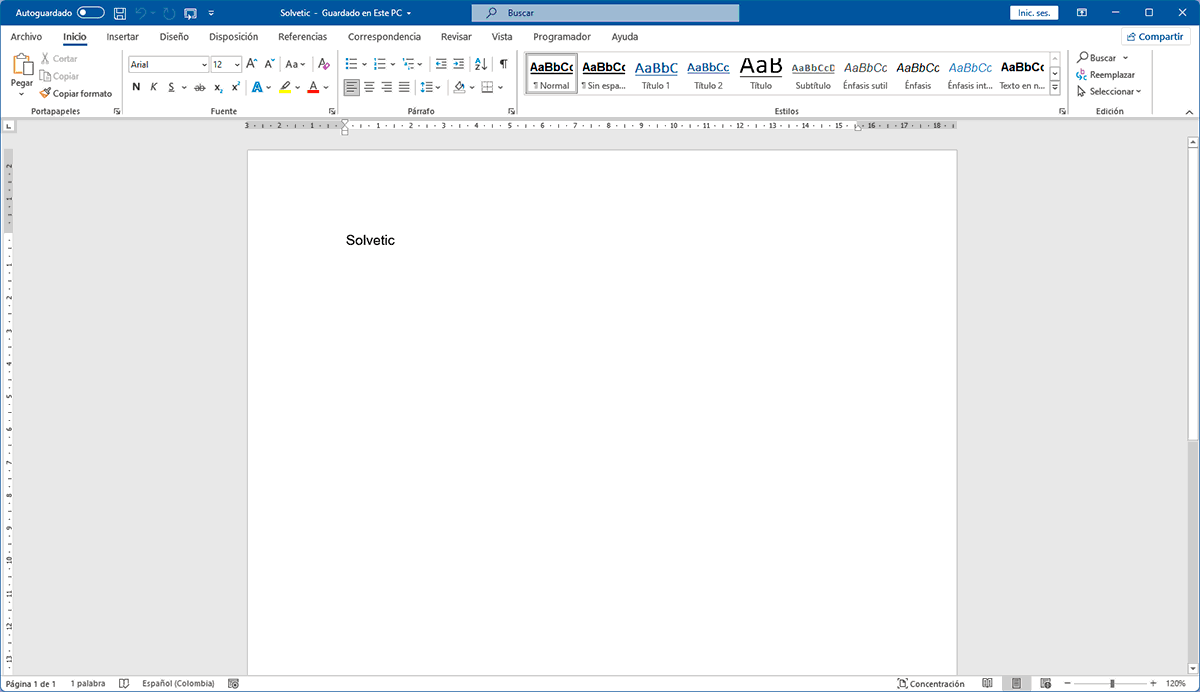Open the font size 12 dropdown
The height and width of the screenshot is (692, 1200).
[x=237, y=64]
